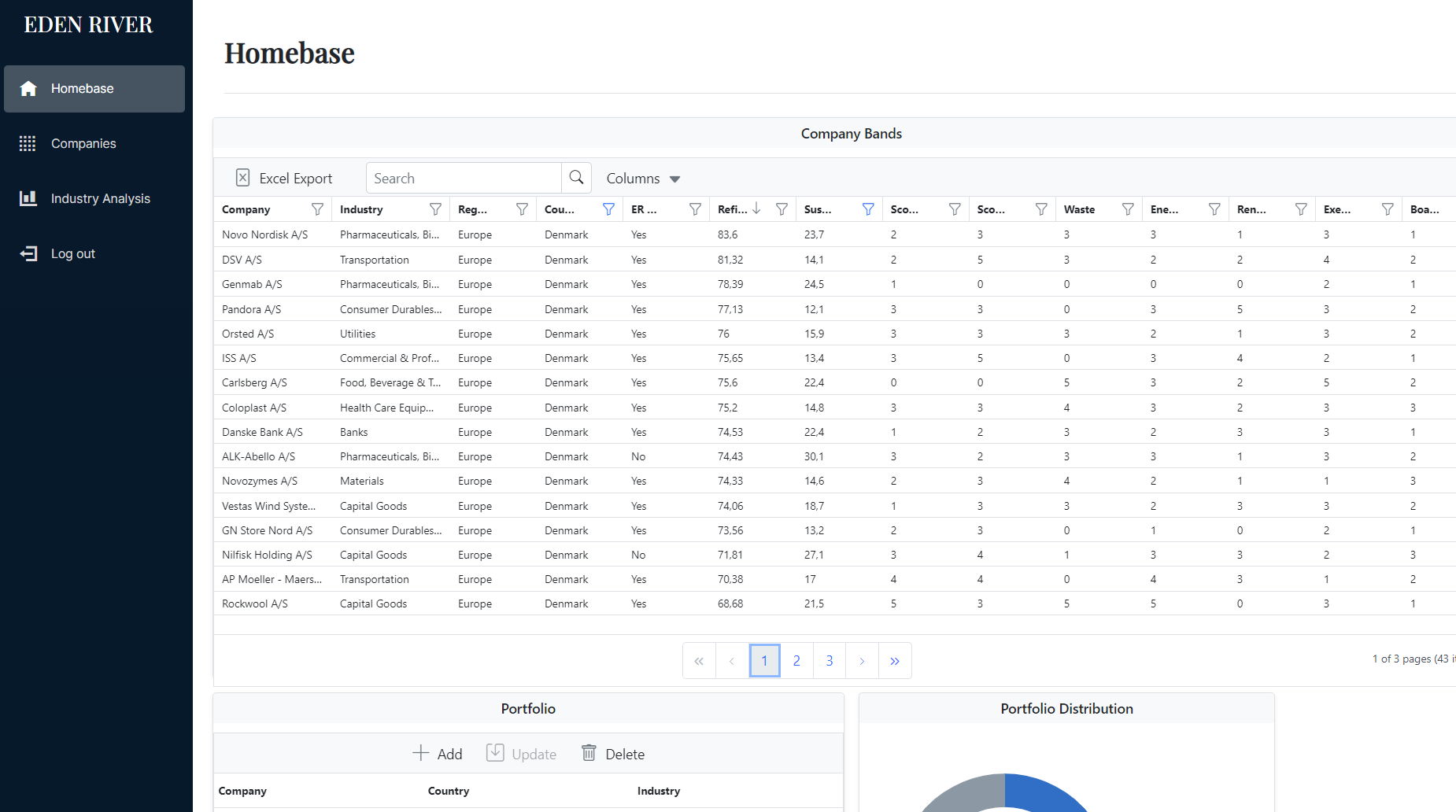Select the Rockwool A/S company cell

click(x=273, y=603)
